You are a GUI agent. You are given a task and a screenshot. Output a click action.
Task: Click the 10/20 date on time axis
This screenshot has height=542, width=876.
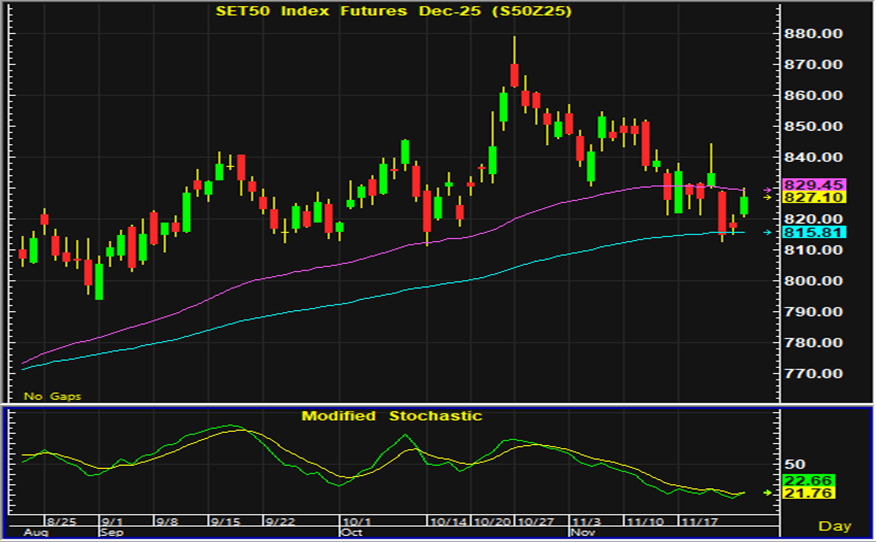point(492,522)
